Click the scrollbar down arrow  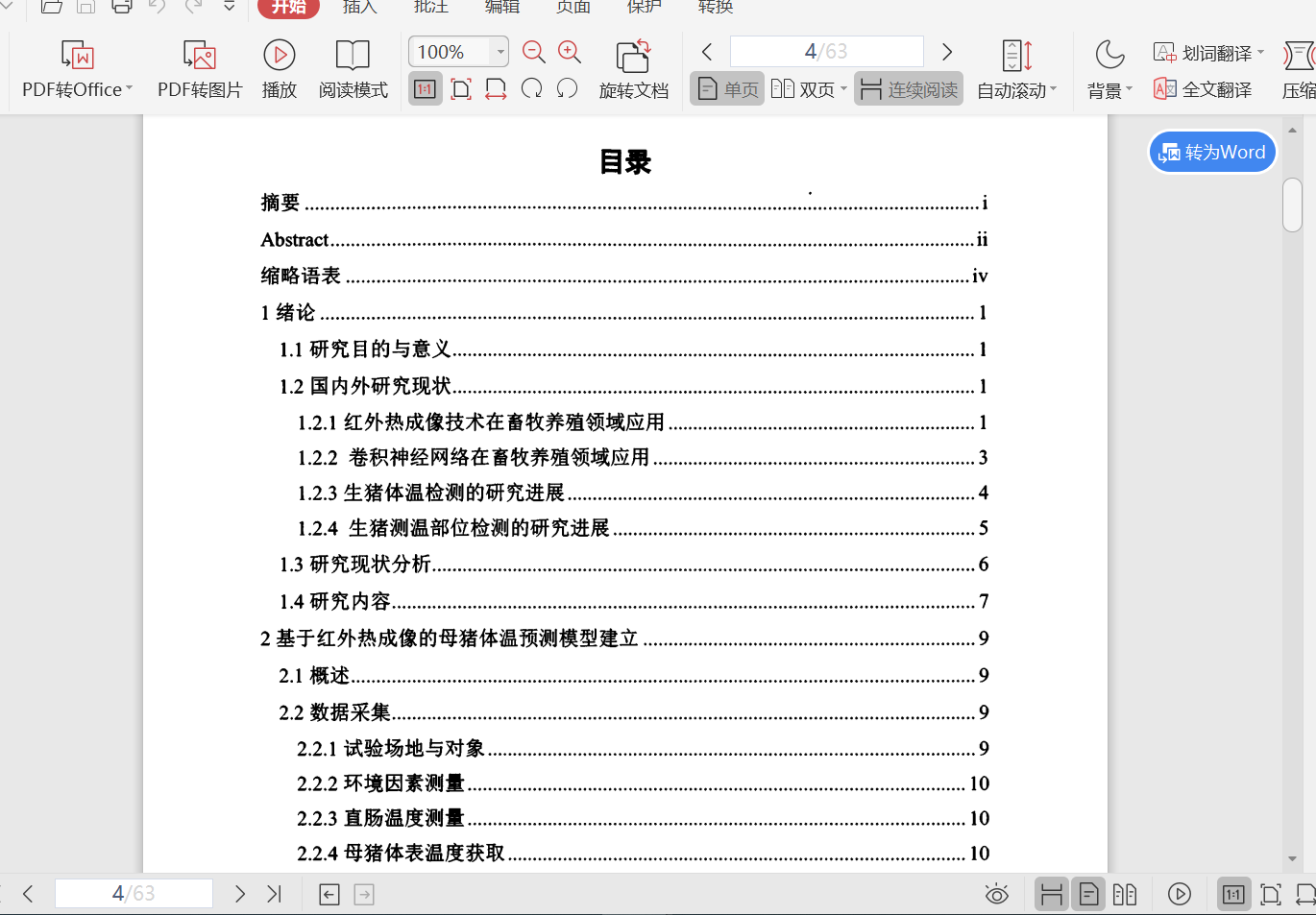pos(1292,858)
